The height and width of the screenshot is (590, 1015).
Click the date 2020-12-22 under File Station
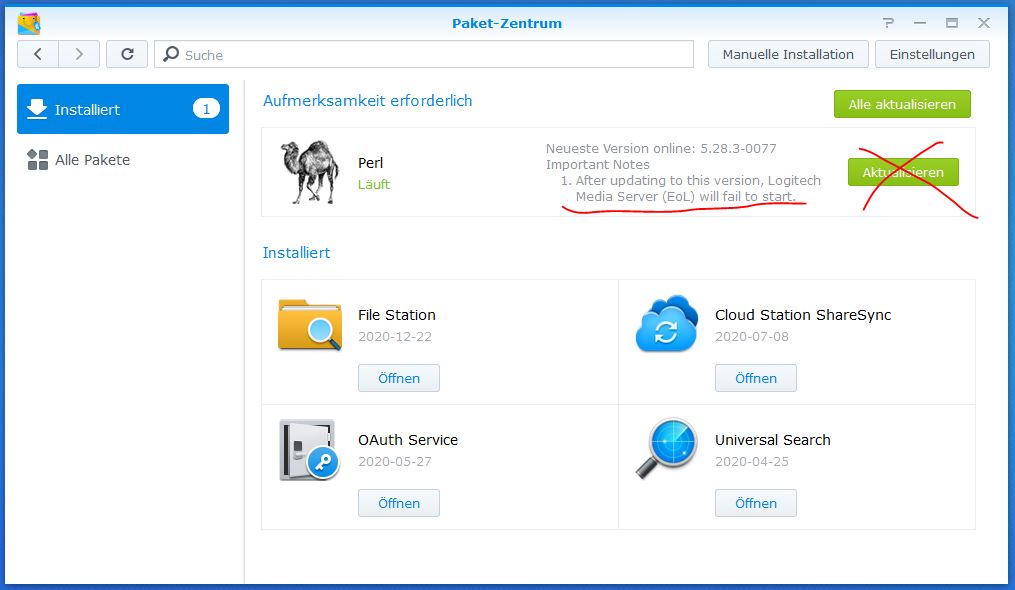(x=395, y=336)
